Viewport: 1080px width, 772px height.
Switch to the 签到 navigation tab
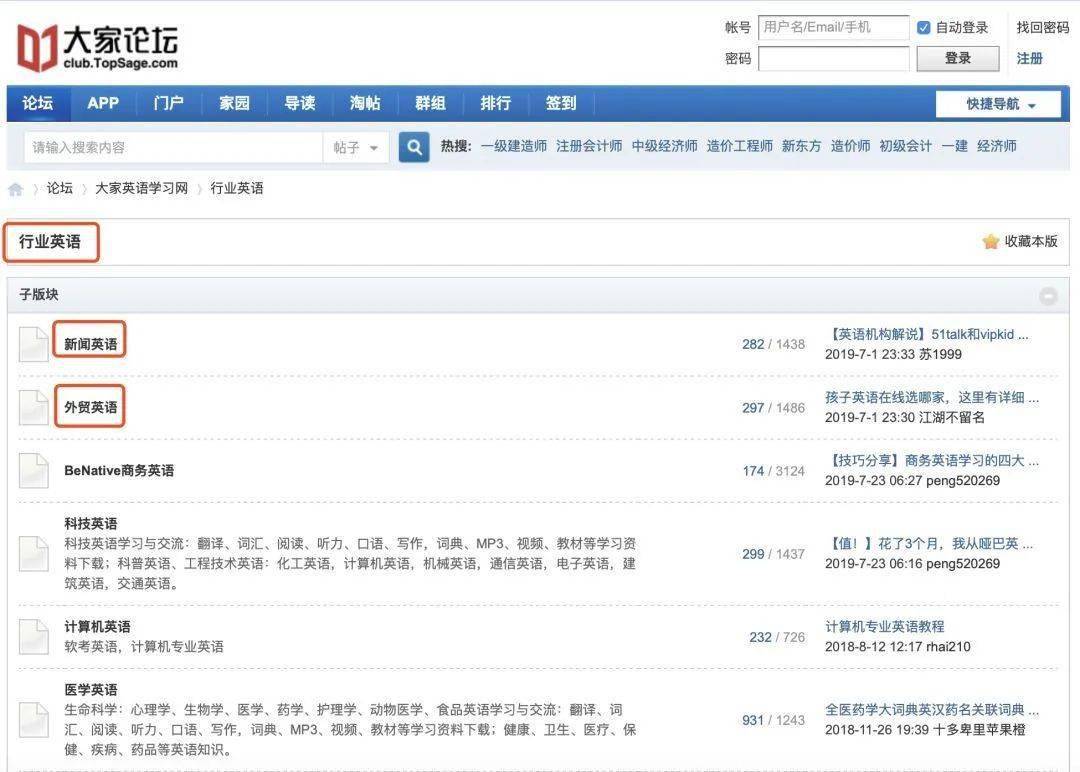[x=561, y=103]
